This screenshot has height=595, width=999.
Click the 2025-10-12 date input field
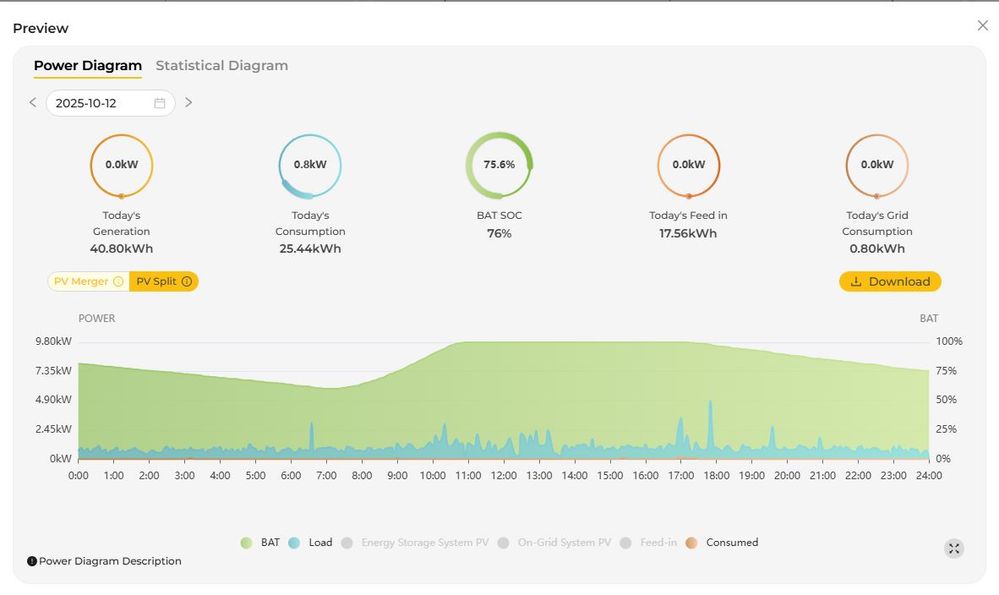(100, 103)
